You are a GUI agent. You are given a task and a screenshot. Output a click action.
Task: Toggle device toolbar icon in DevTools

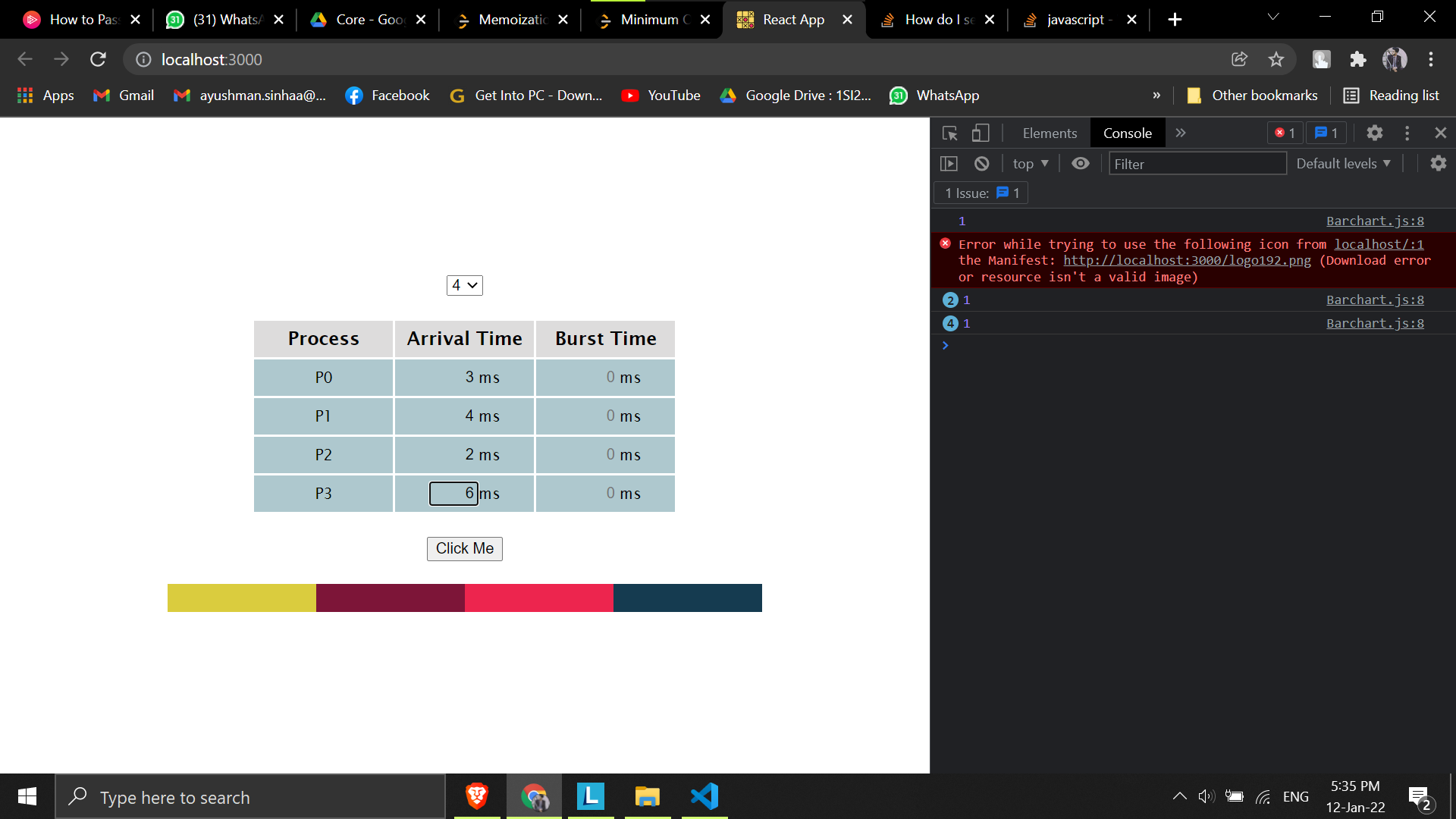pyautogui.click(x=981, y=133)
